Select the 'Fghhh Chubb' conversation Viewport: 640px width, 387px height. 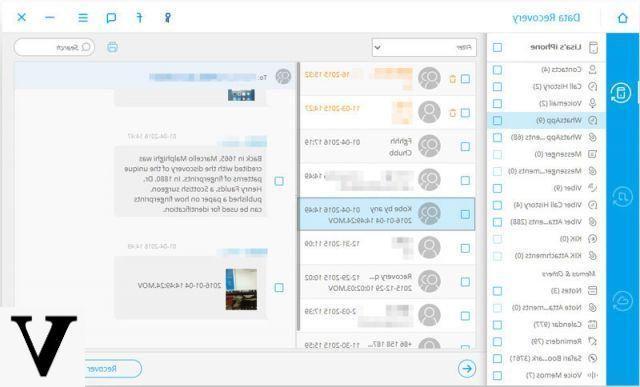388,147
